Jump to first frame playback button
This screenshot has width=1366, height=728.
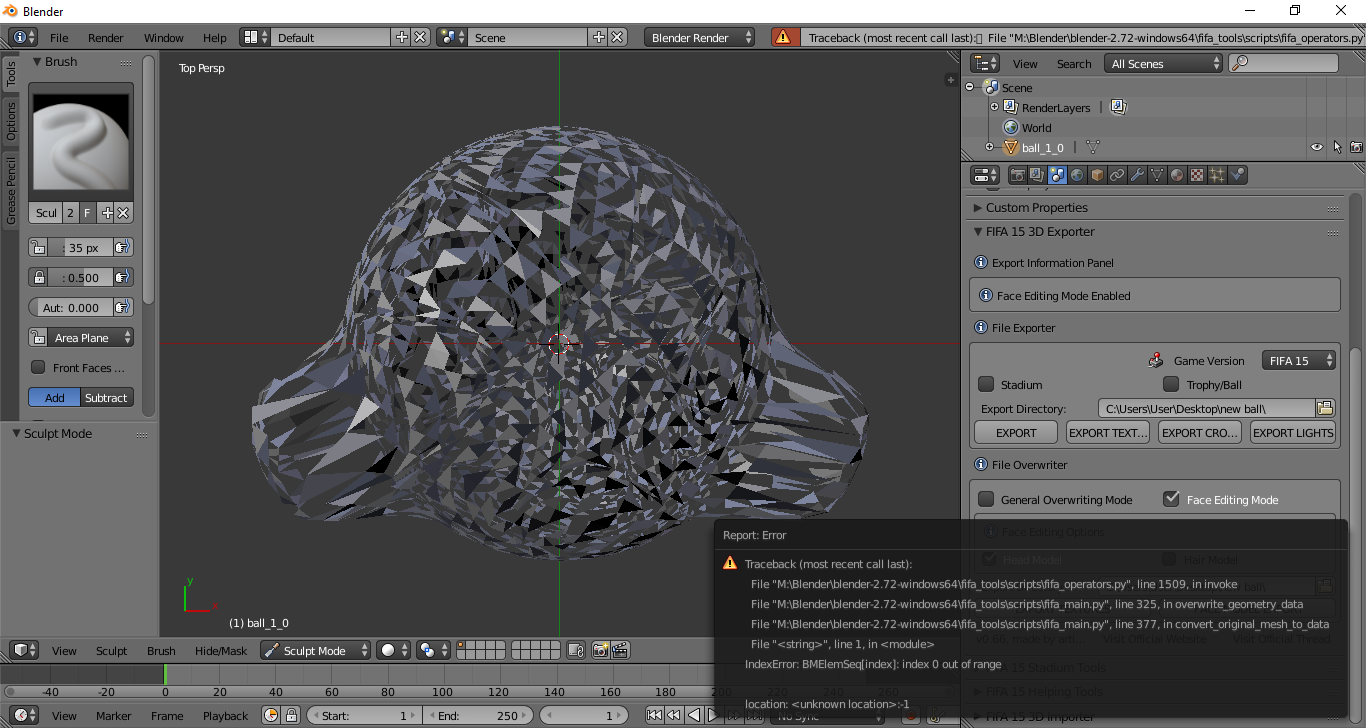click(654, 715)
